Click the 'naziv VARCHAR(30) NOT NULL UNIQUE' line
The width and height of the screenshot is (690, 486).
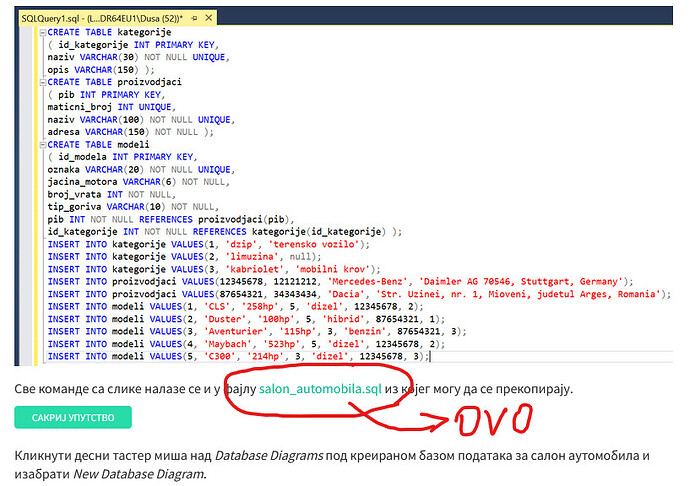(x=139, y=57)
